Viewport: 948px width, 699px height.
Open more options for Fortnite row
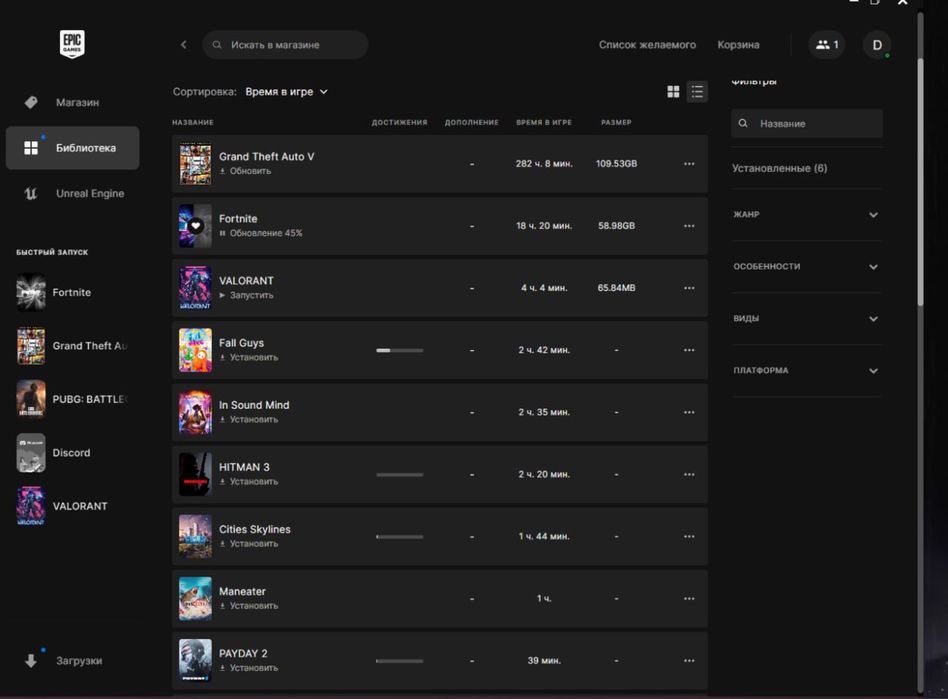click(x=689, y=226)
